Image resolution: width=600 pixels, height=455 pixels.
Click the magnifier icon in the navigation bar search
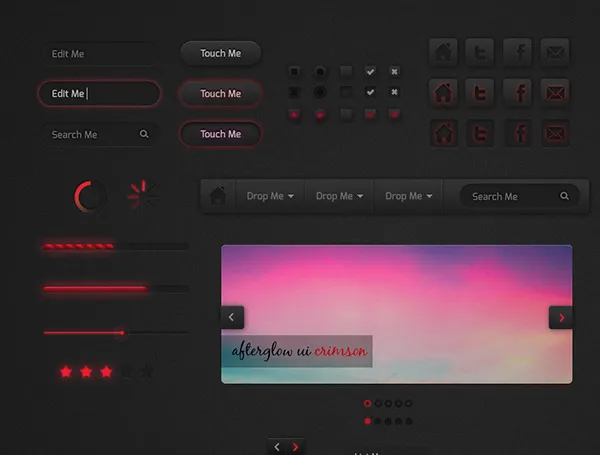[x=564, y=197]
